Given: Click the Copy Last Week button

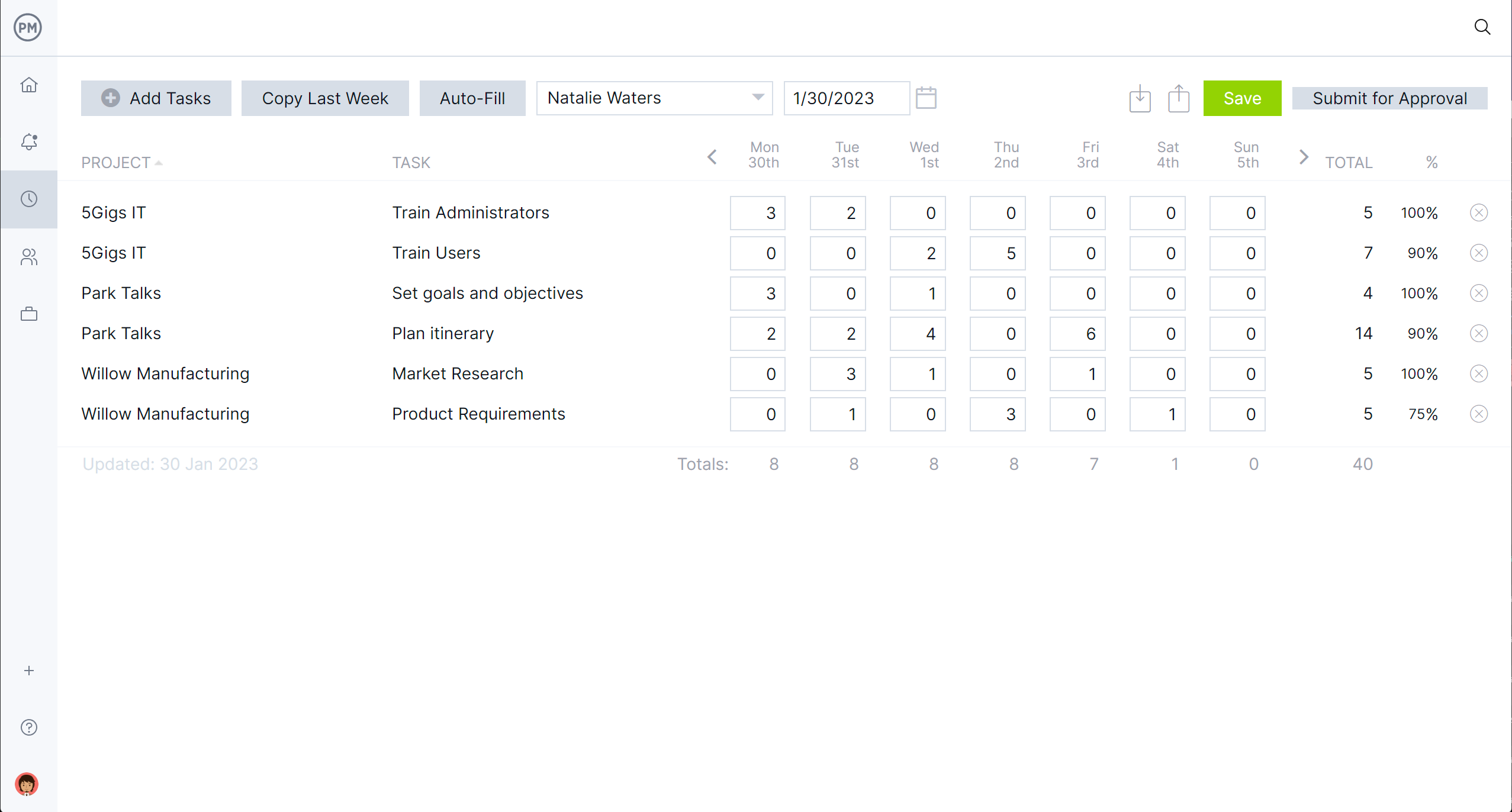Looking at the screenshot, I should (325, 98).
